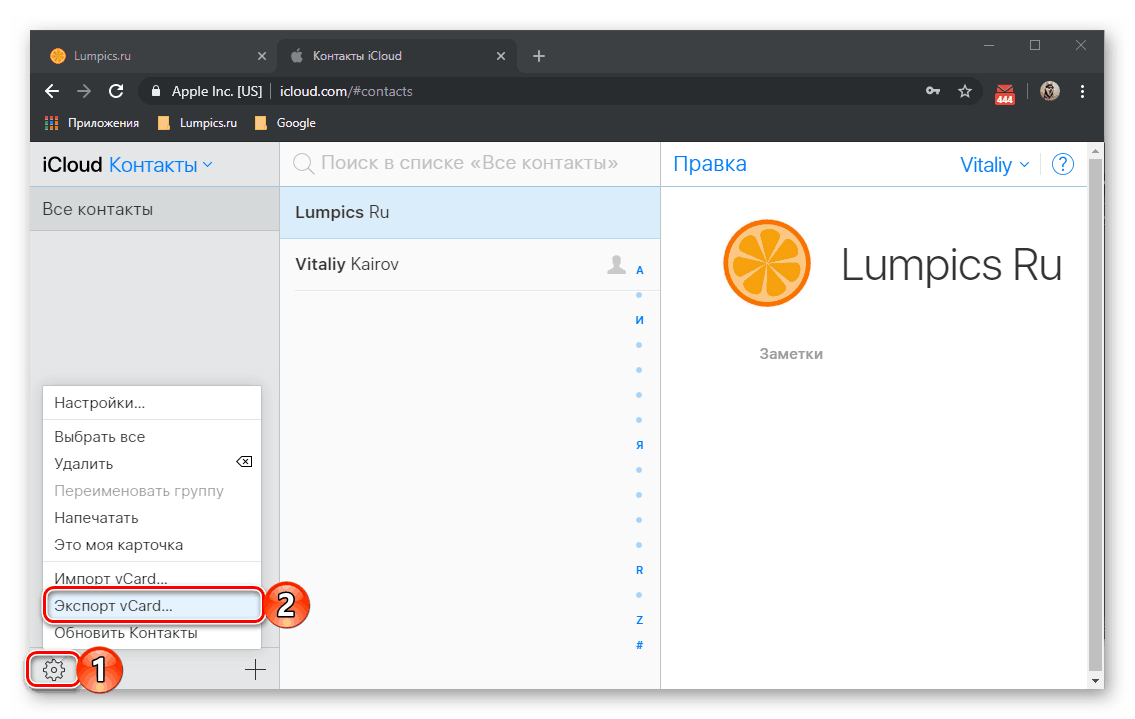This screenshot has width=1135, height=719.
Task: Open the Vitaliy account dropdown
Action: tap(994, 165)
